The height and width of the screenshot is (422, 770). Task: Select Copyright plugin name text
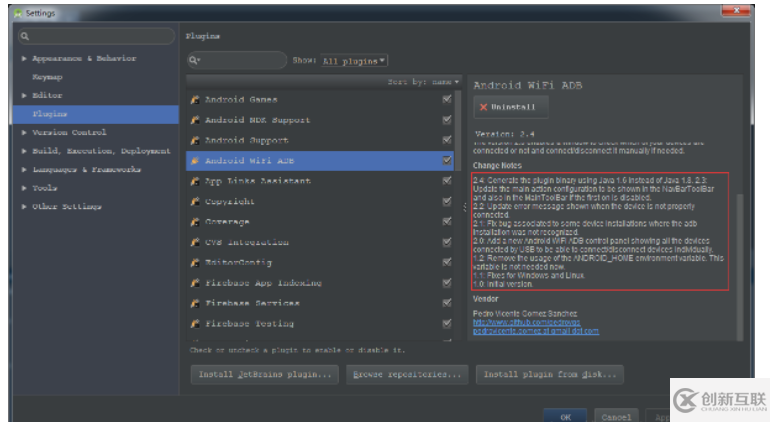(230, 201)
